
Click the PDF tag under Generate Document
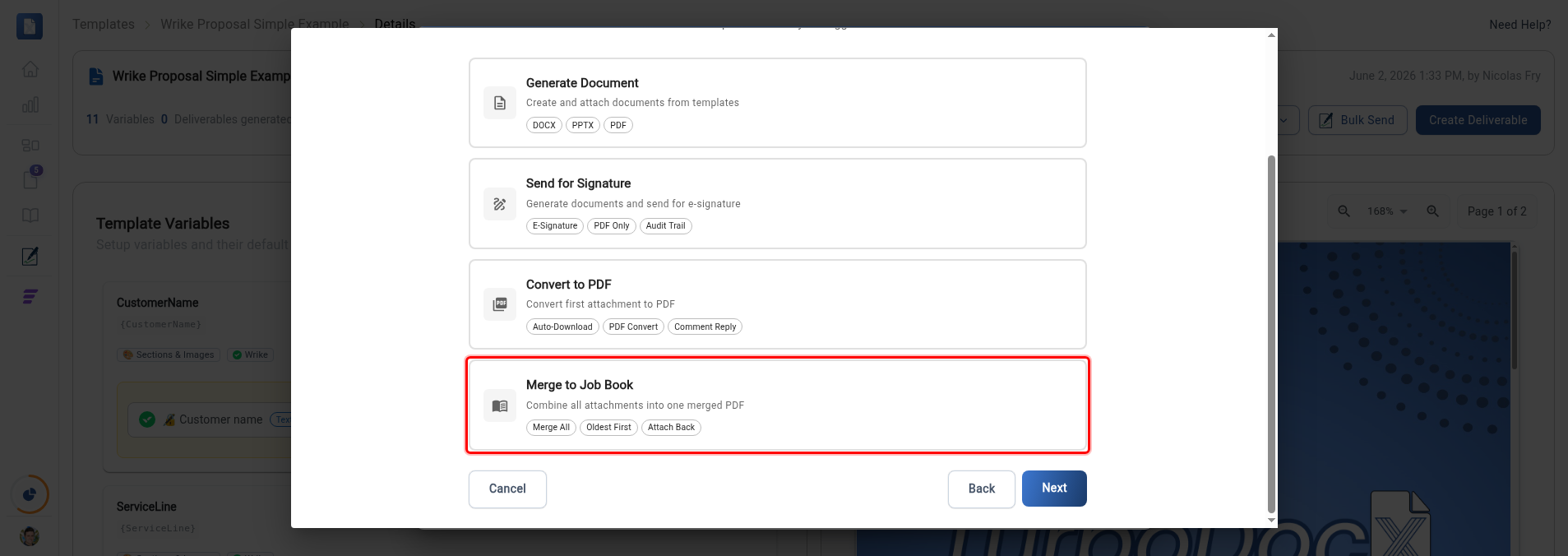click(x=618, y=125)
